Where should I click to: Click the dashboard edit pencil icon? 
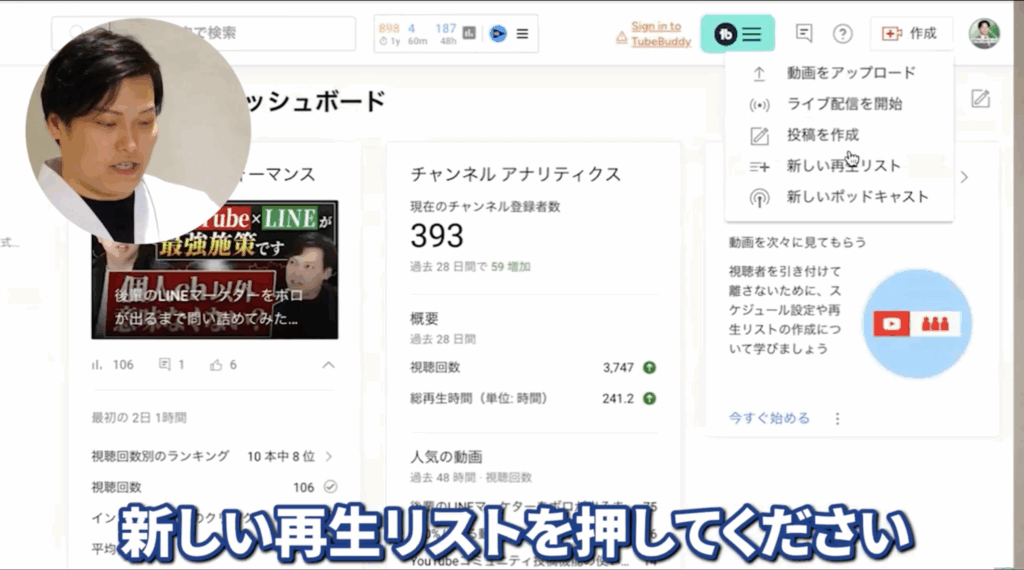pyautogui.click(x=980, y=98)
